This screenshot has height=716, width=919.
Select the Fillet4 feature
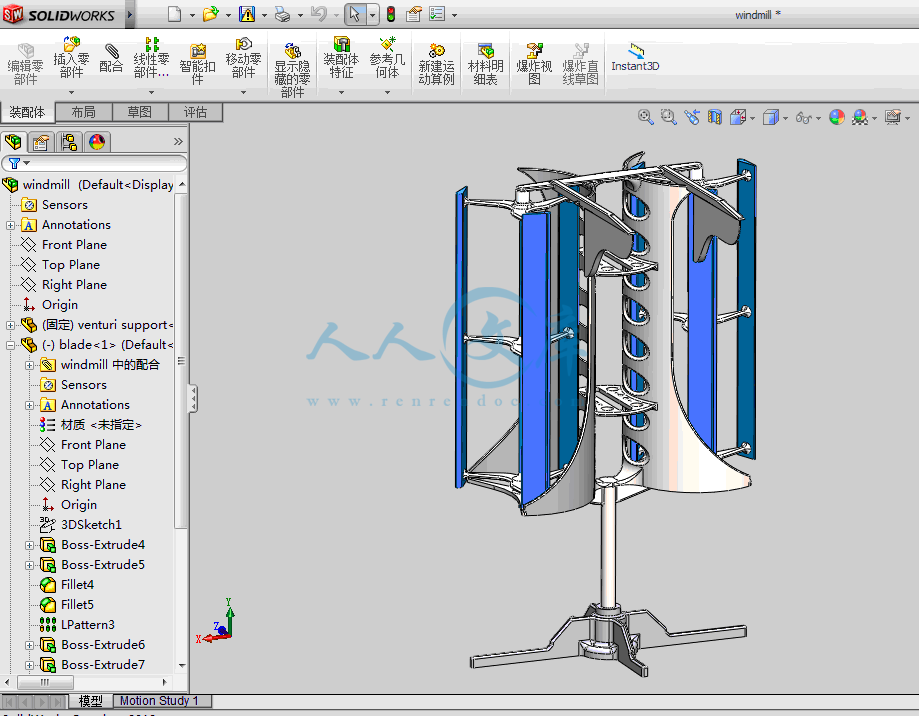pos(67,585)
